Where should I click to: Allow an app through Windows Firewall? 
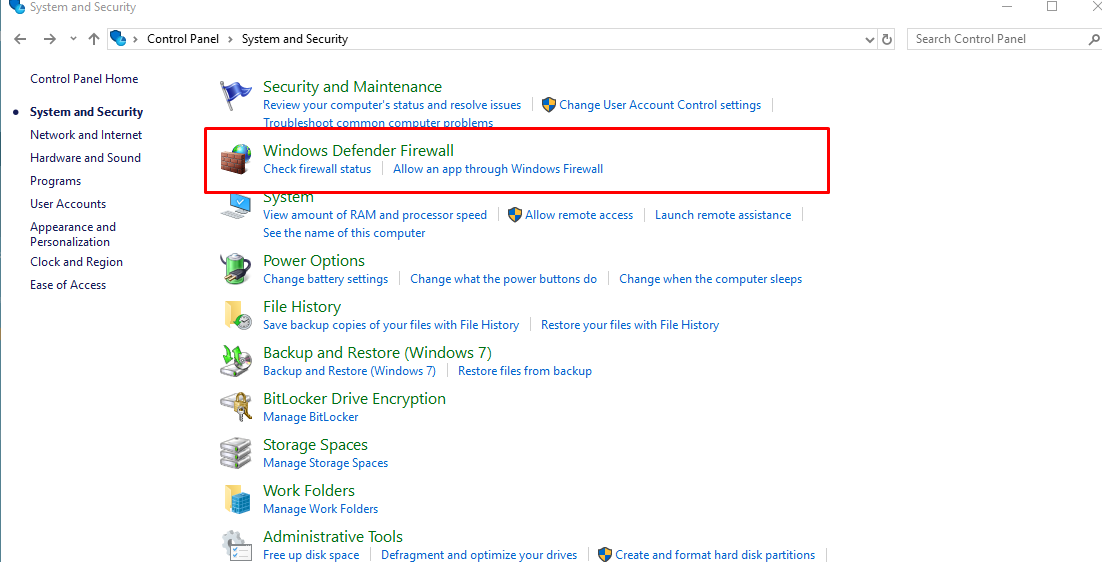[498, 169]
